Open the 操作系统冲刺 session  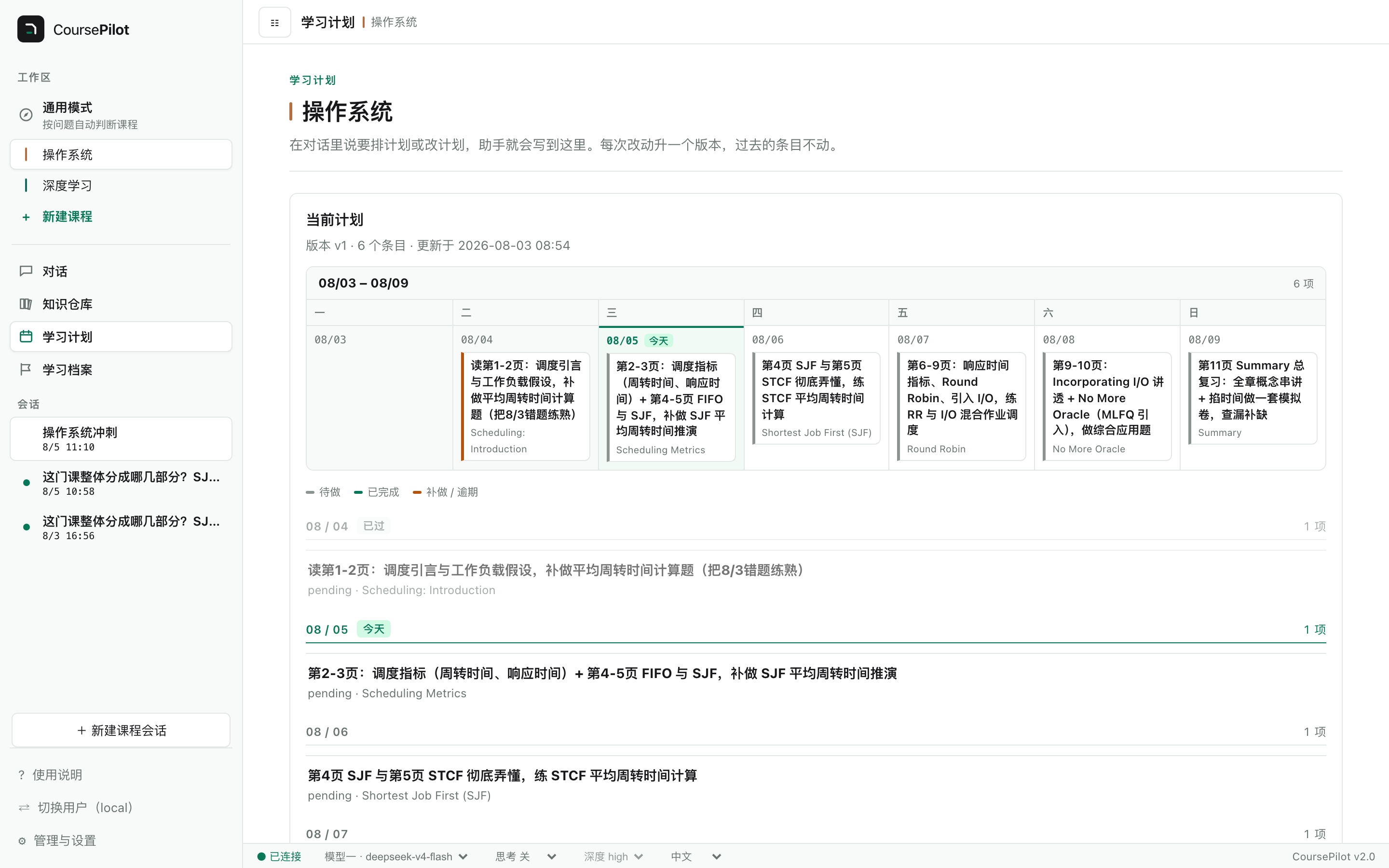[121, 439]
